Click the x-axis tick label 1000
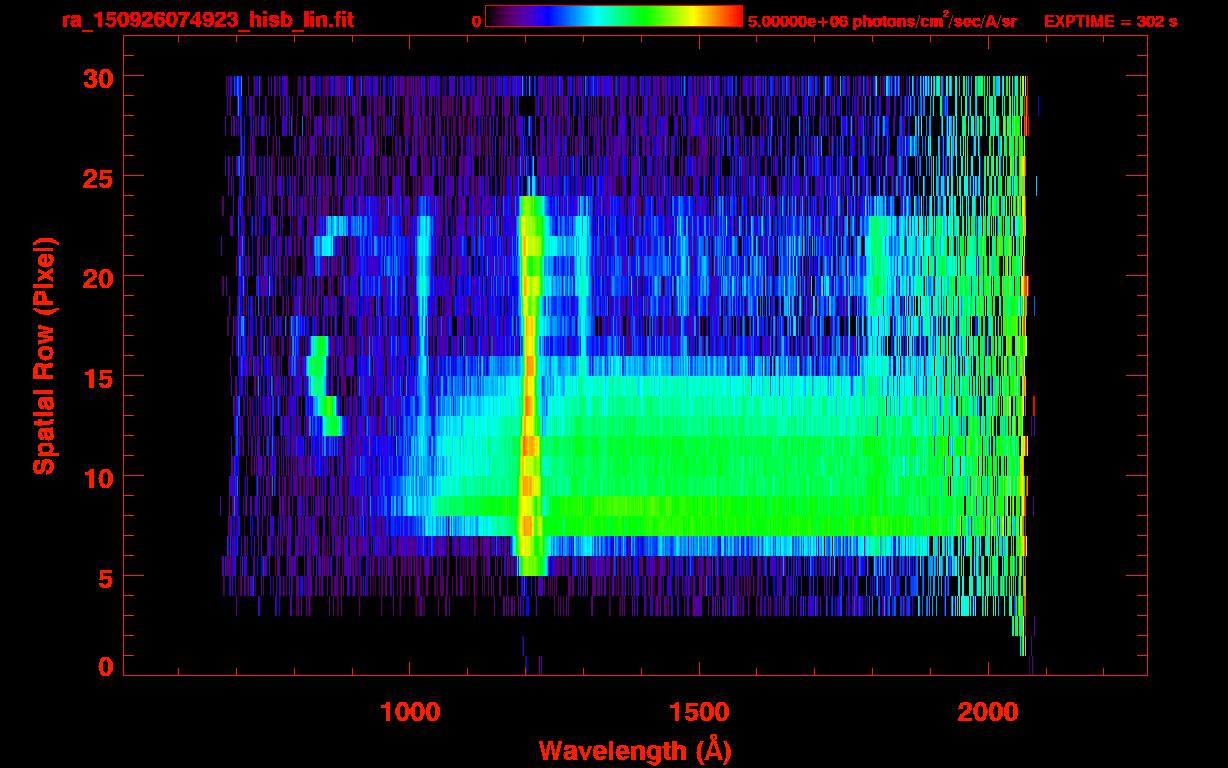 [410, 711]
